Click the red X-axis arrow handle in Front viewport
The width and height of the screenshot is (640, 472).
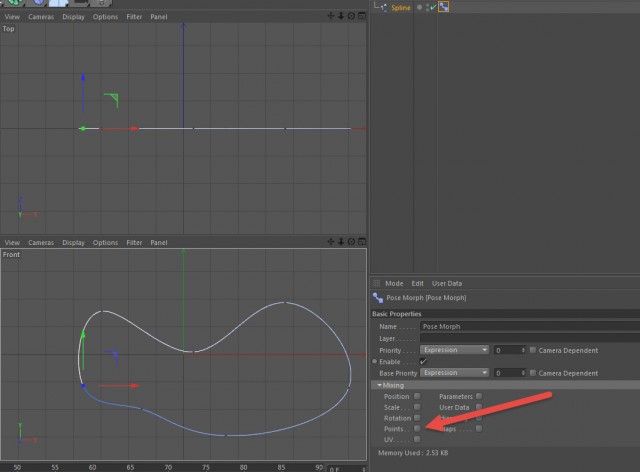(x=135, y=385)
